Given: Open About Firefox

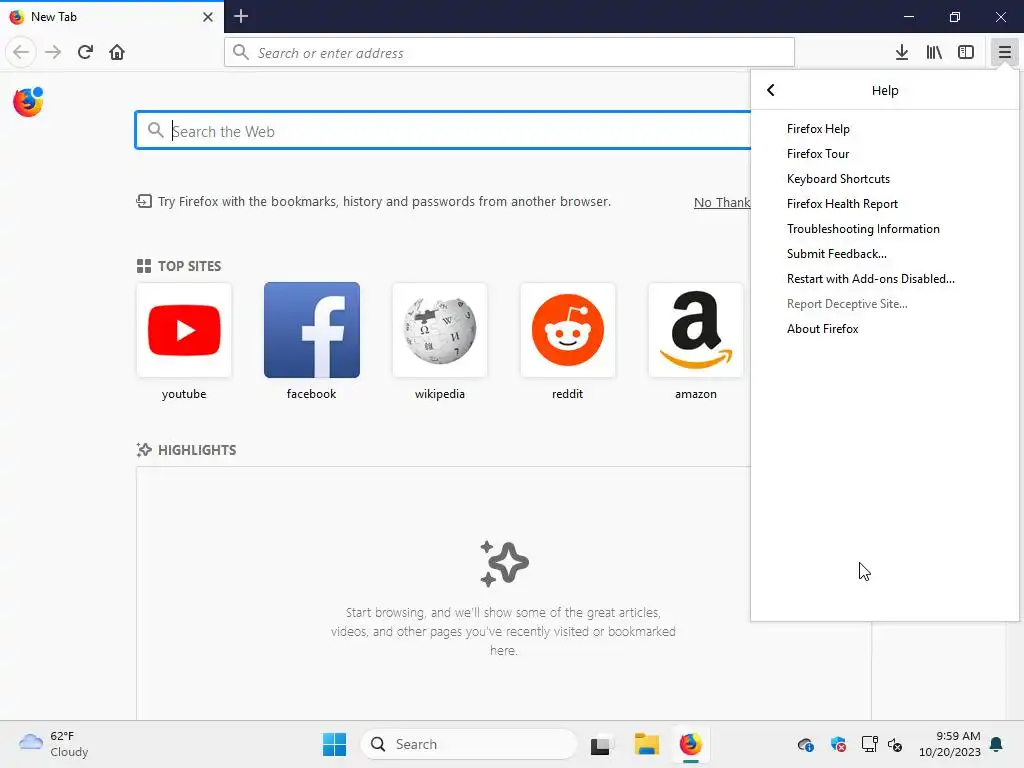Looking at the screenshot, I should tap(884, 329).
